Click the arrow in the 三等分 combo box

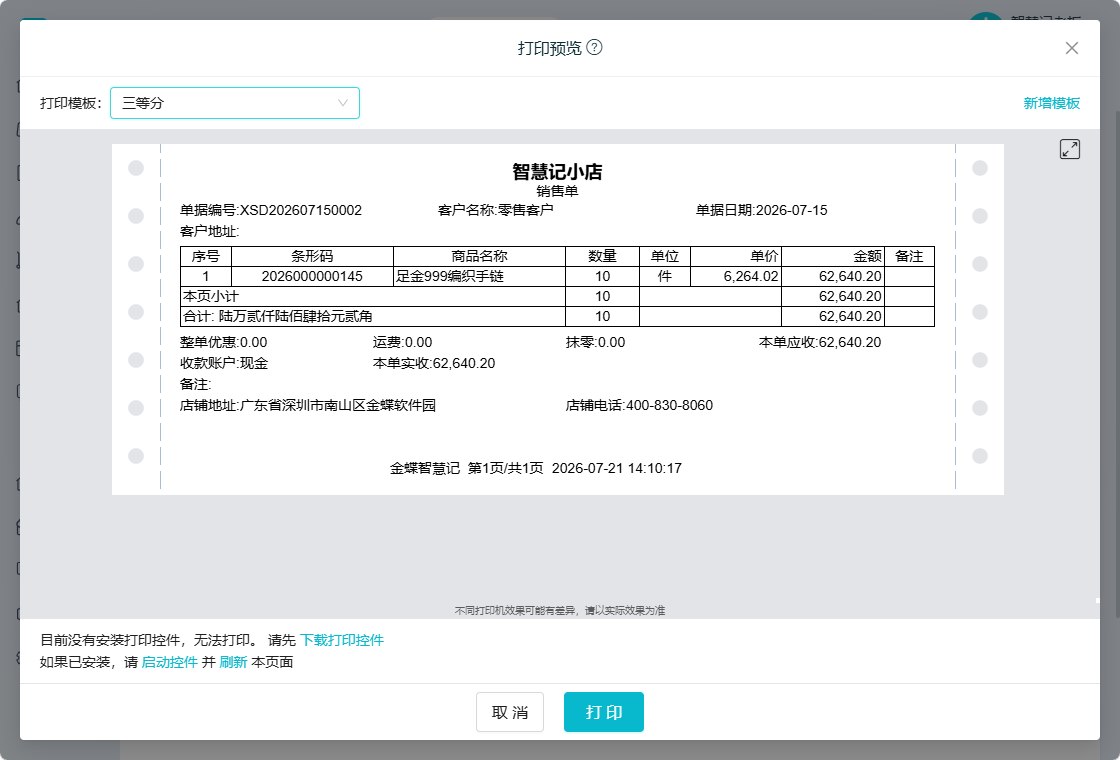343,103
